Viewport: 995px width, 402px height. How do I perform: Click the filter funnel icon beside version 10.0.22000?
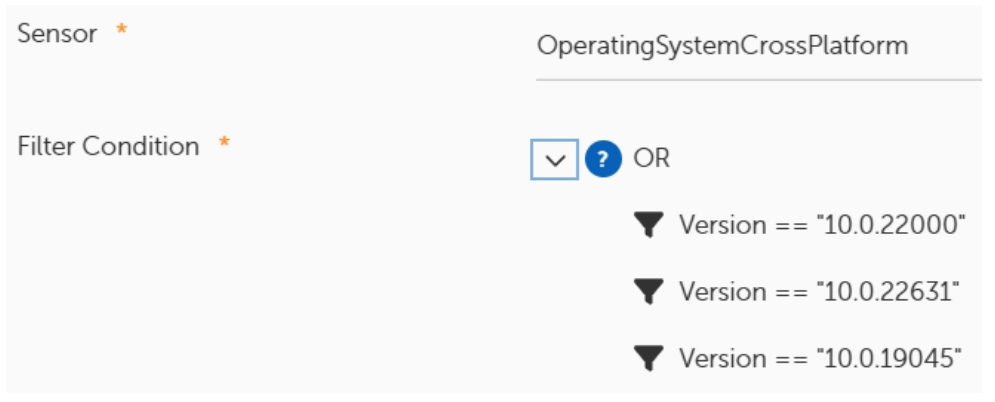649,225
